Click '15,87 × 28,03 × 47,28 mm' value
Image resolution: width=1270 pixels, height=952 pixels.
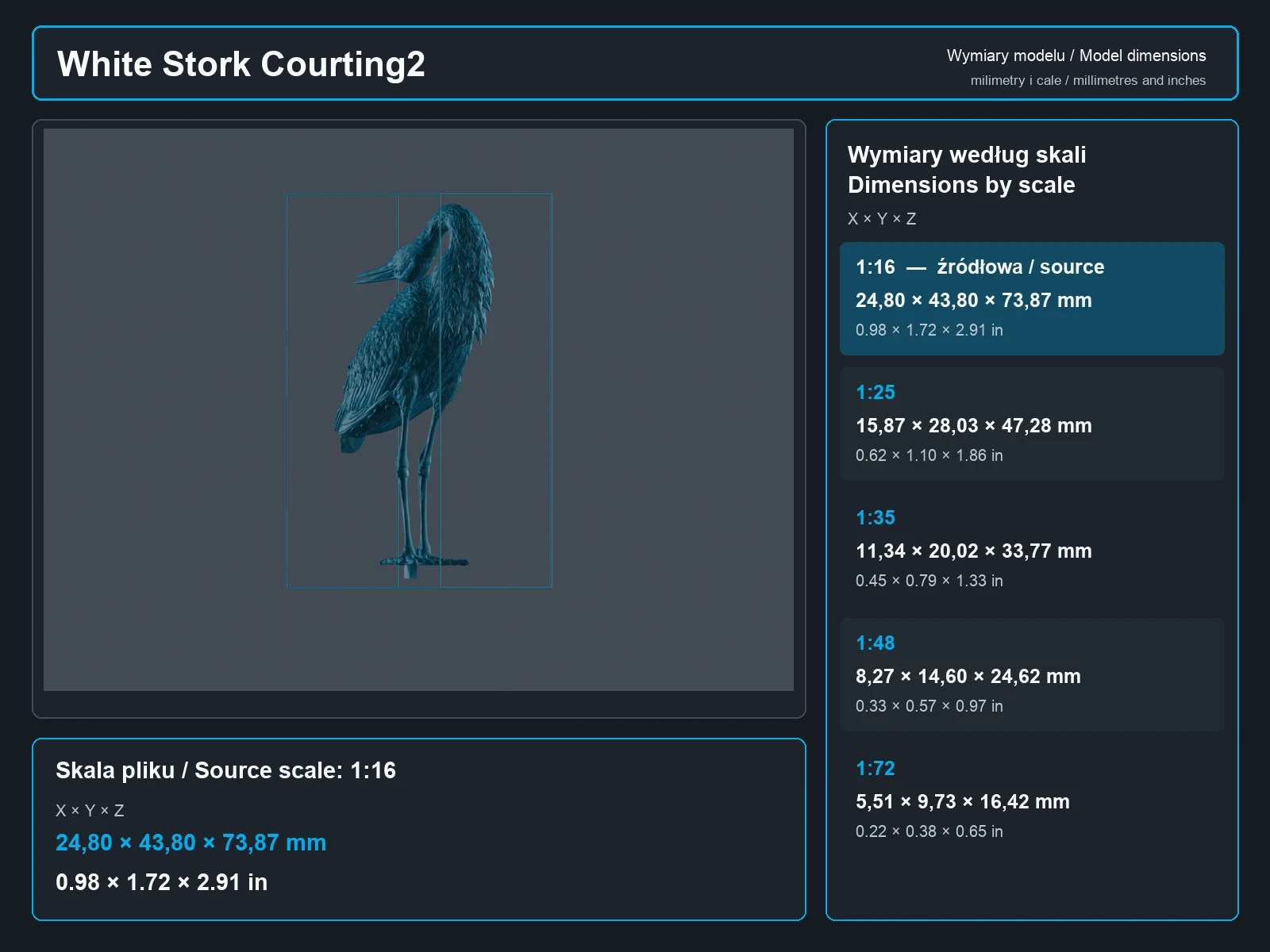(x=973, y=426)
